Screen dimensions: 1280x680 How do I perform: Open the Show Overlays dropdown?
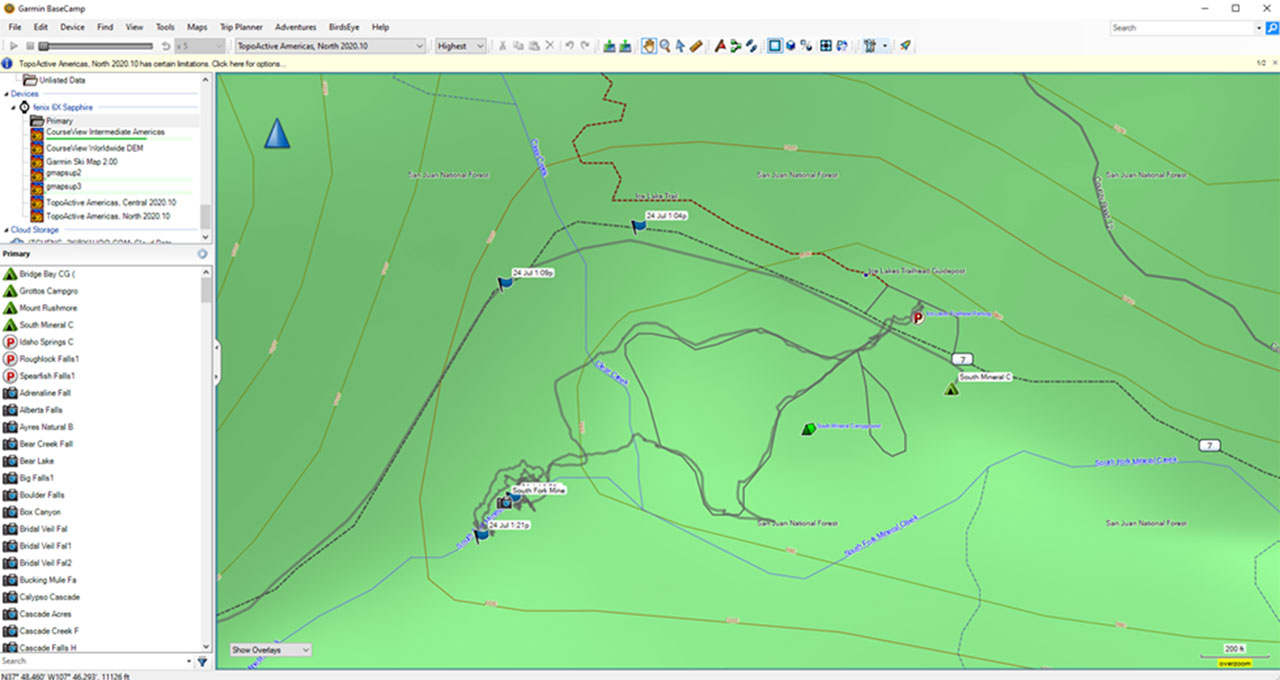tap(271, 650)
